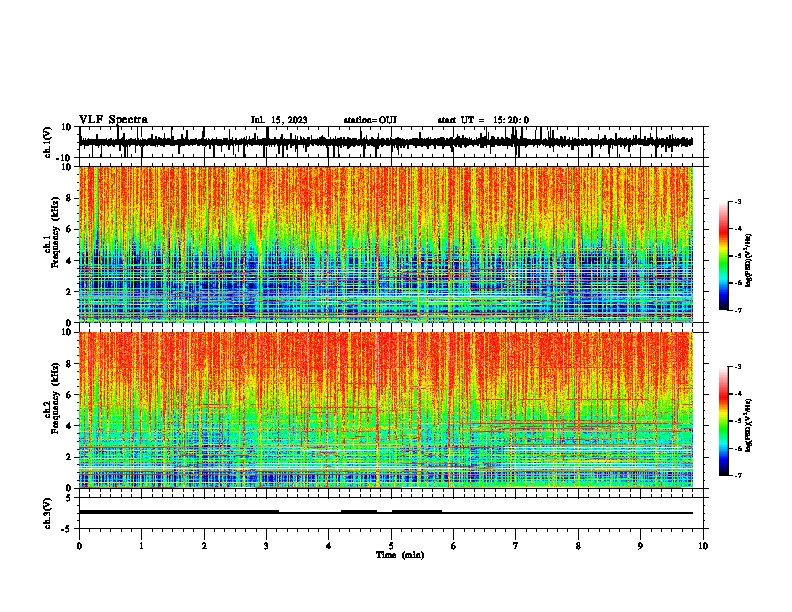Click the ch.2 colorbar log(PSD) unit label

pyautogui.click(x=749, y=424)
